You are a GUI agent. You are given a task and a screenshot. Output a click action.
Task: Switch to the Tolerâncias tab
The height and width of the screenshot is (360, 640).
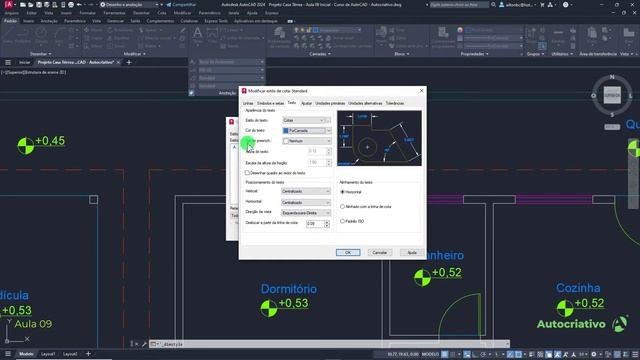coord(395,103)
